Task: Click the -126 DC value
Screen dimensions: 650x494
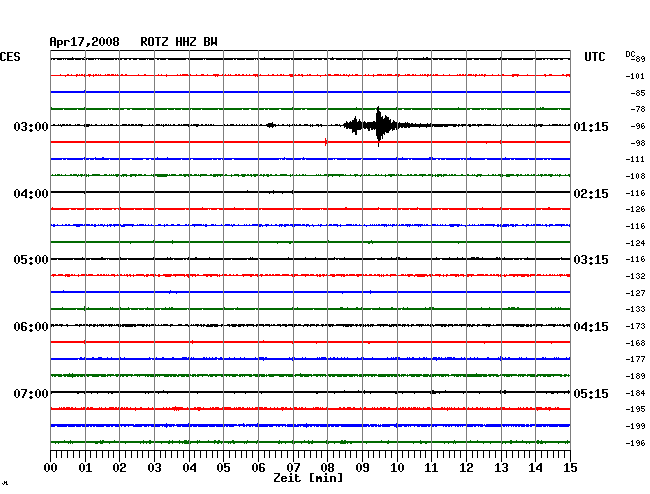Action: coord(635,209)
